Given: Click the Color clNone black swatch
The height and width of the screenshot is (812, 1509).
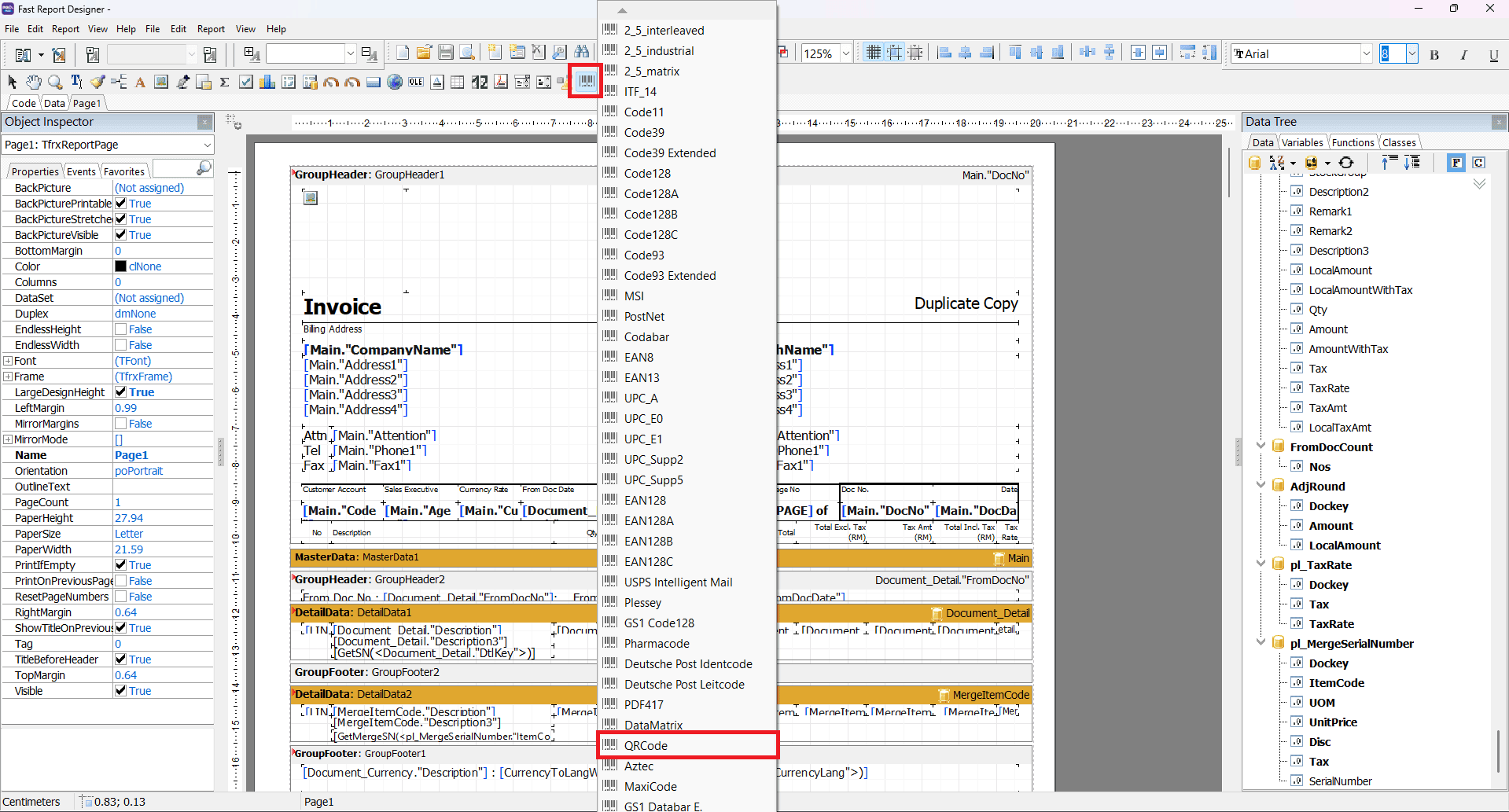Looking at the screenshot, I should click(120, 266).
